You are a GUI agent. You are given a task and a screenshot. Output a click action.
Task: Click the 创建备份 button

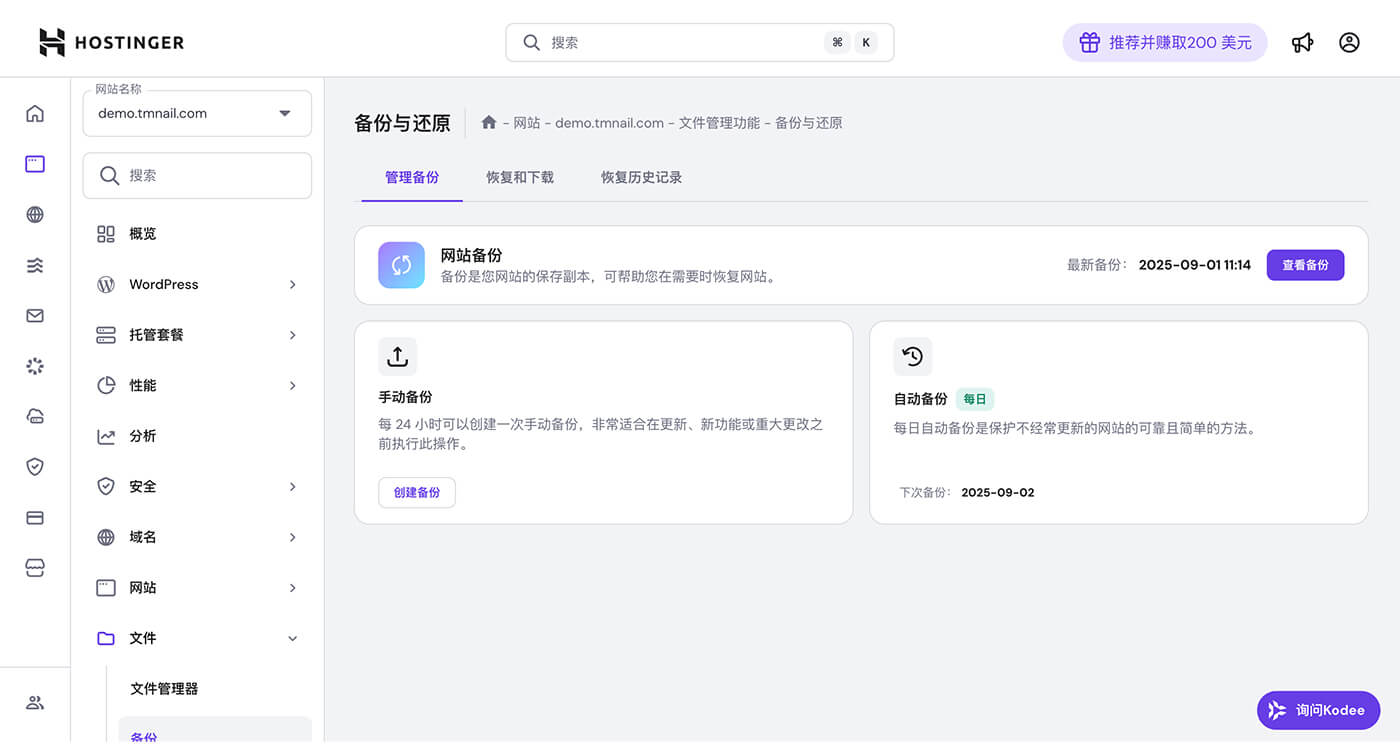point(417,493)
